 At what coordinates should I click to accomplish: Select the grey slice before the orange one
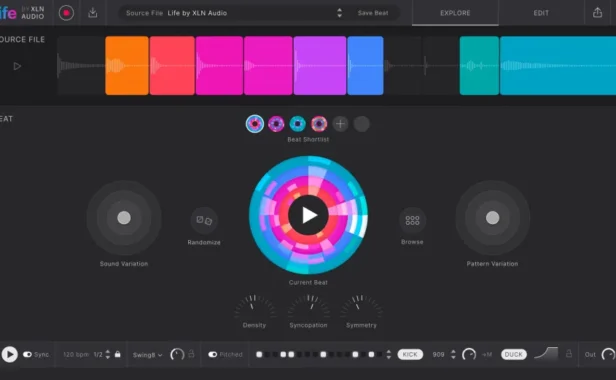(81, 65)
